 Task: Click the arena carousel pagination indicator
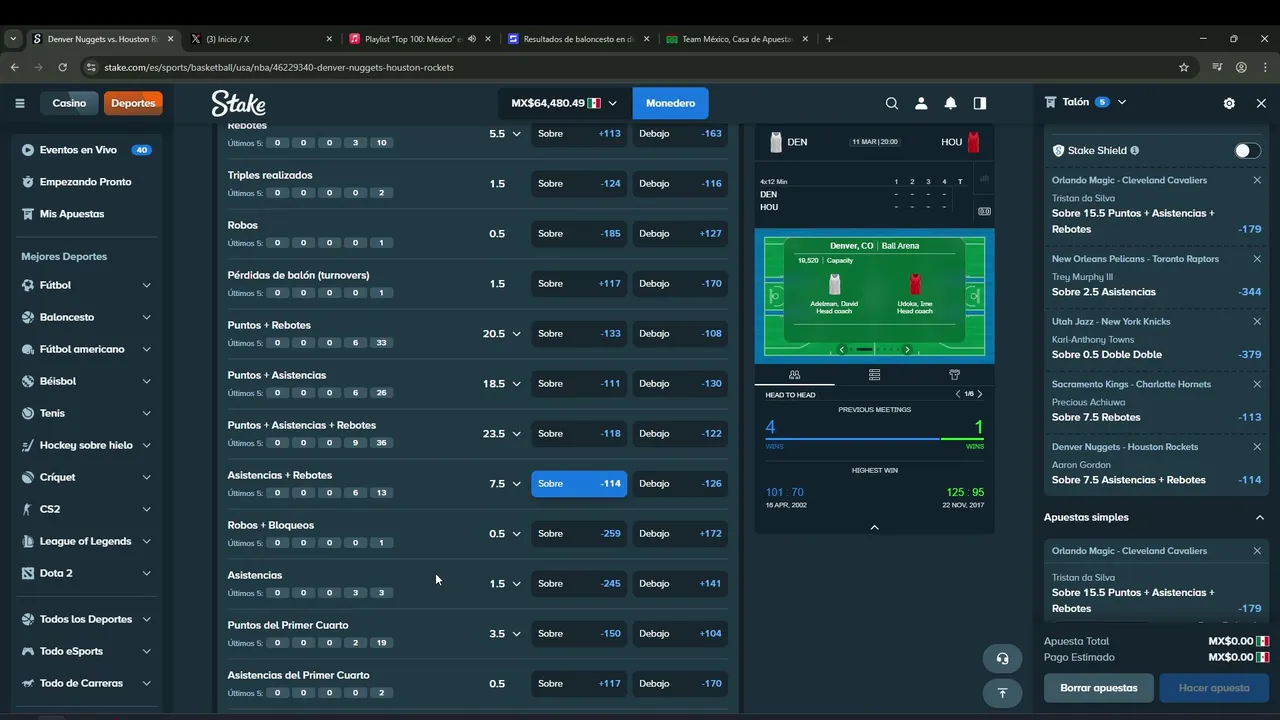coord(874,349)
